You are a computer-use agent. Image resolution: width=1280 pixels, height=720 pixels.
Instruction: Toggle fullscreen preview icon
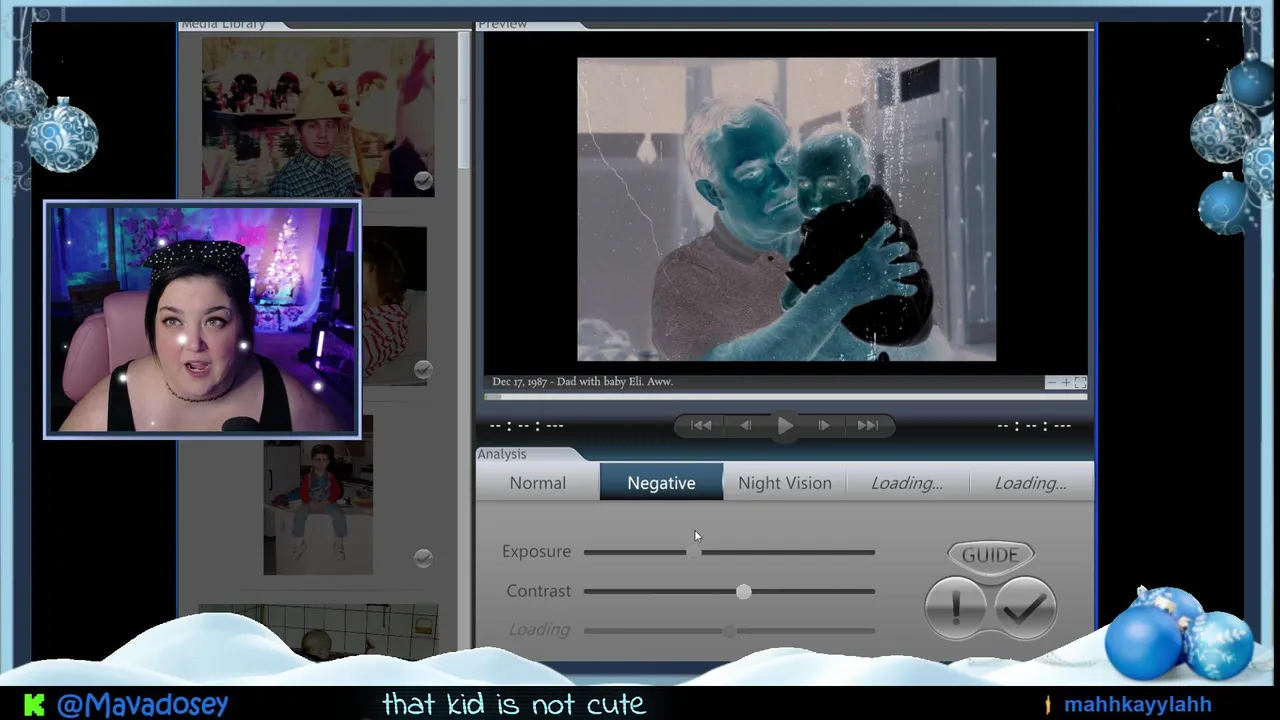(1080, 383)
